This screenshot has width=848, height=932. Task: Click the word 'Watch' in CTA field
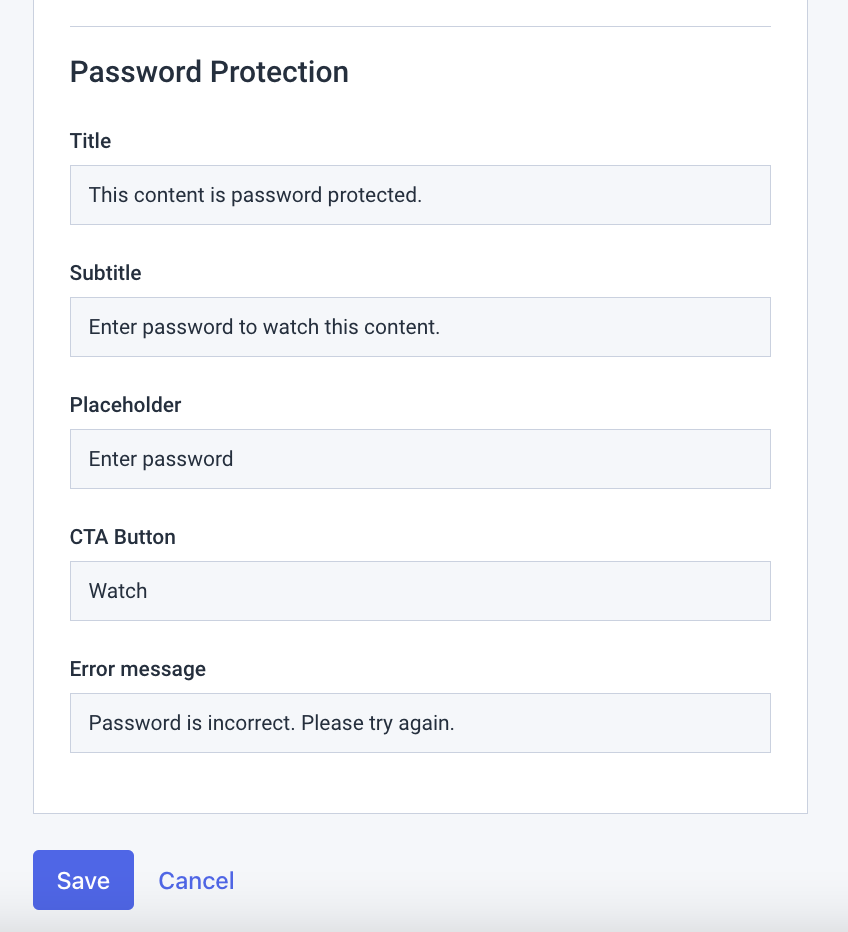(118, 591)
